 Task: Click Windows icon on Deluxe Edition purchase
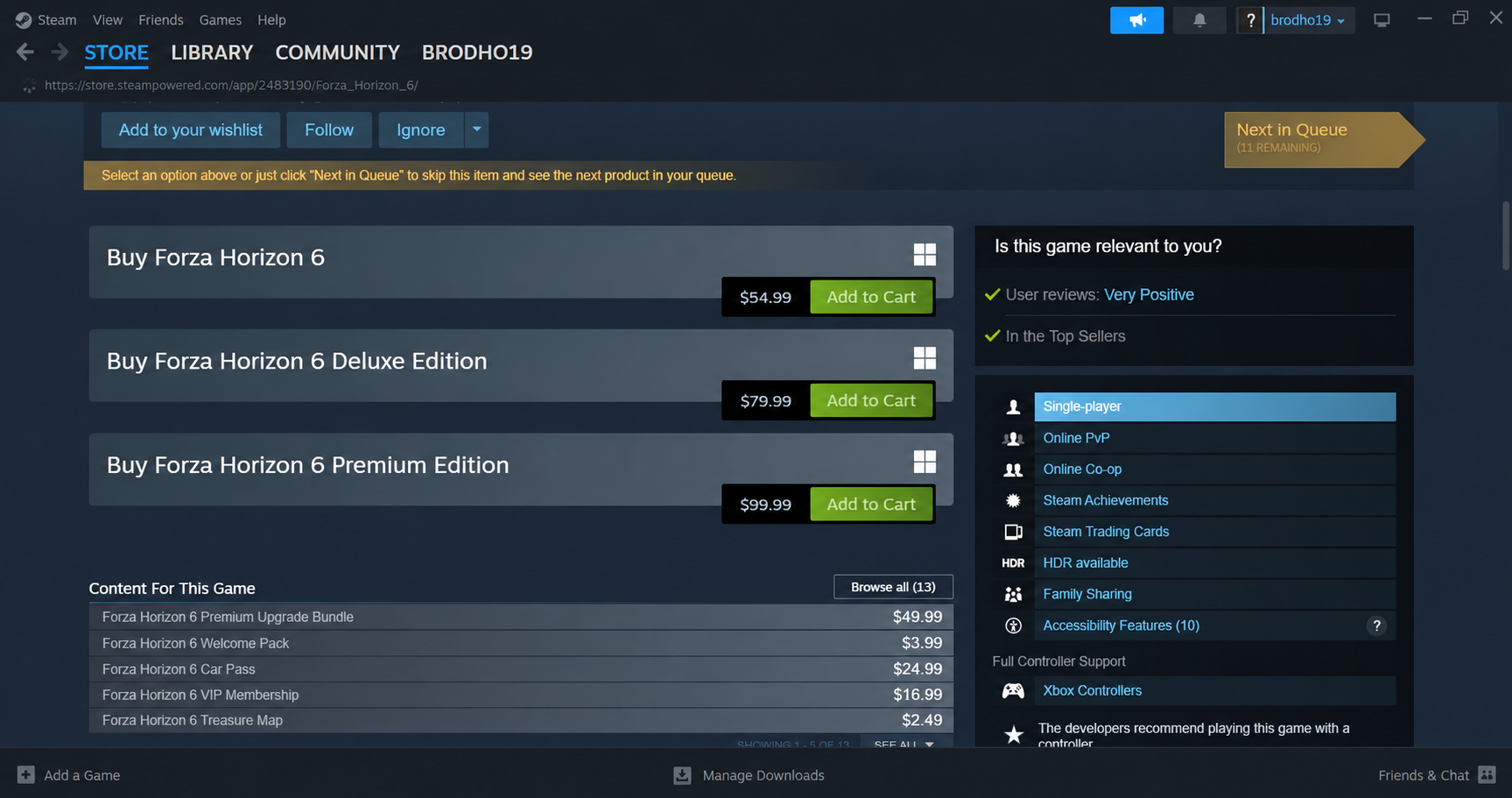click(925, 358)
